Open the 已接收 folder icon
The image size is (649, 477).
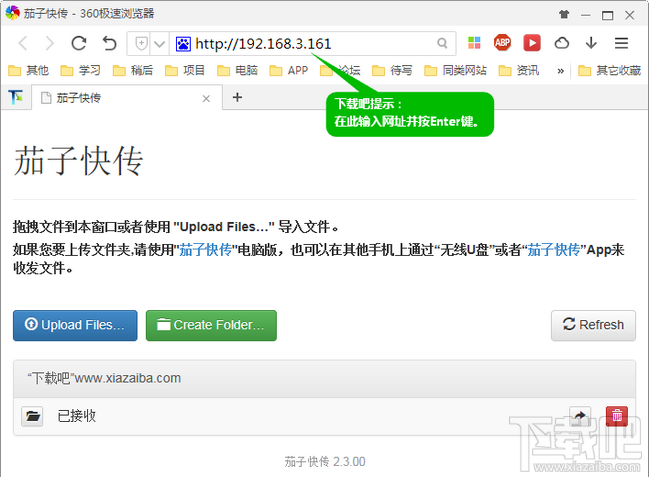pyautogui.click(x=32, y=416)
